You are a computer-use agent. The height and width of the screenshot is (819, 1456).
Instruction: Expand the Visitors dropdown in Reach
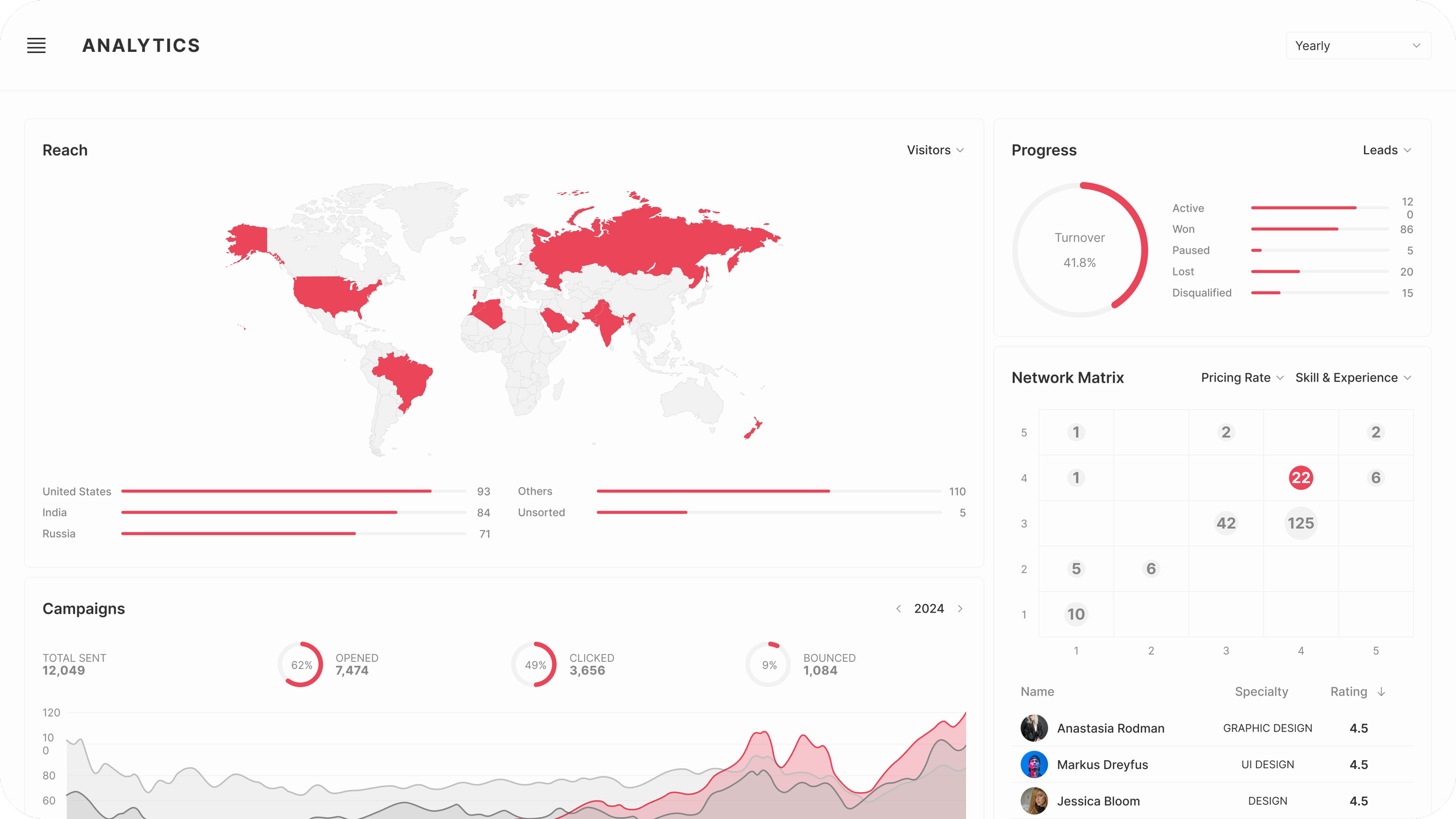click(x=935, y=150)
